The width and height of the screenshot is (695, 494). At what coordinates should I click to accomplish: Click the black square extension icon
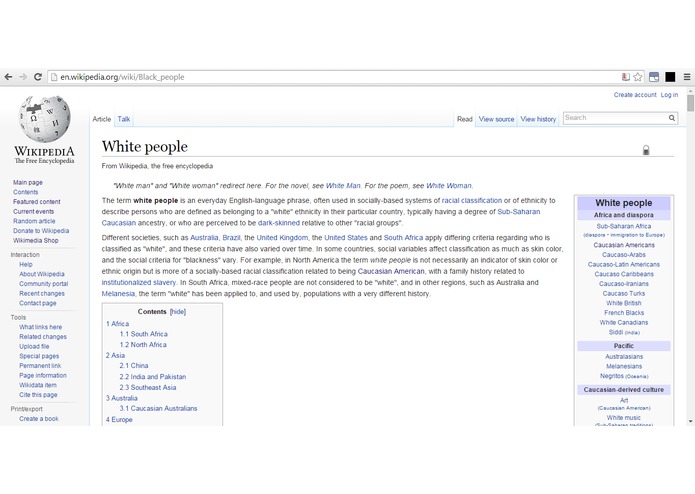point(670,77)
